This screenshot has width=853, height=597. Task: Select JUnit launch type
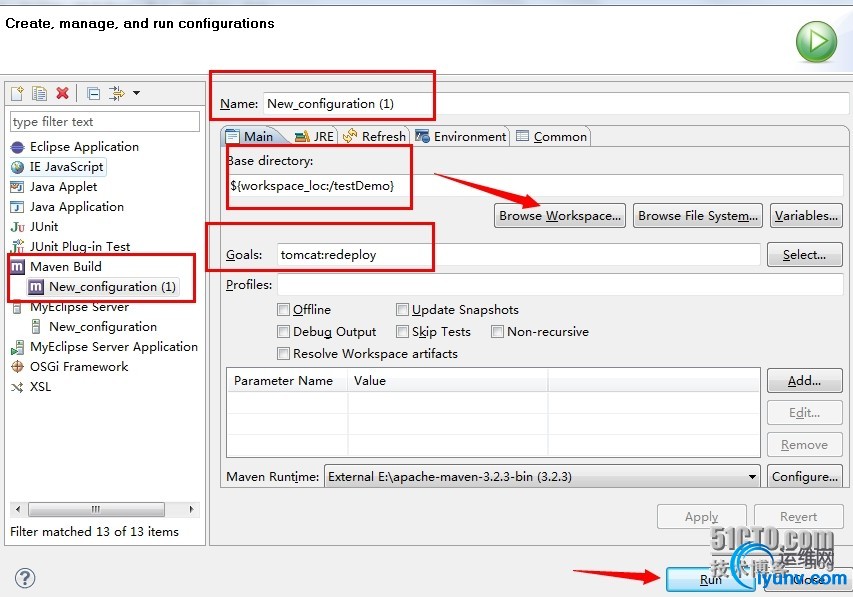point(44,227)
